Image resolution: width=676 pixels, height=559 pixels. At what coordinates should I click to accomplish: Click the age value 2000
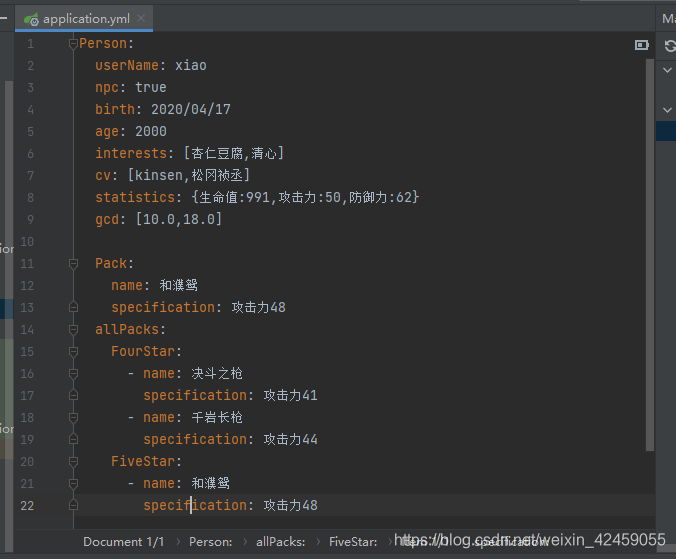(151, 131)
